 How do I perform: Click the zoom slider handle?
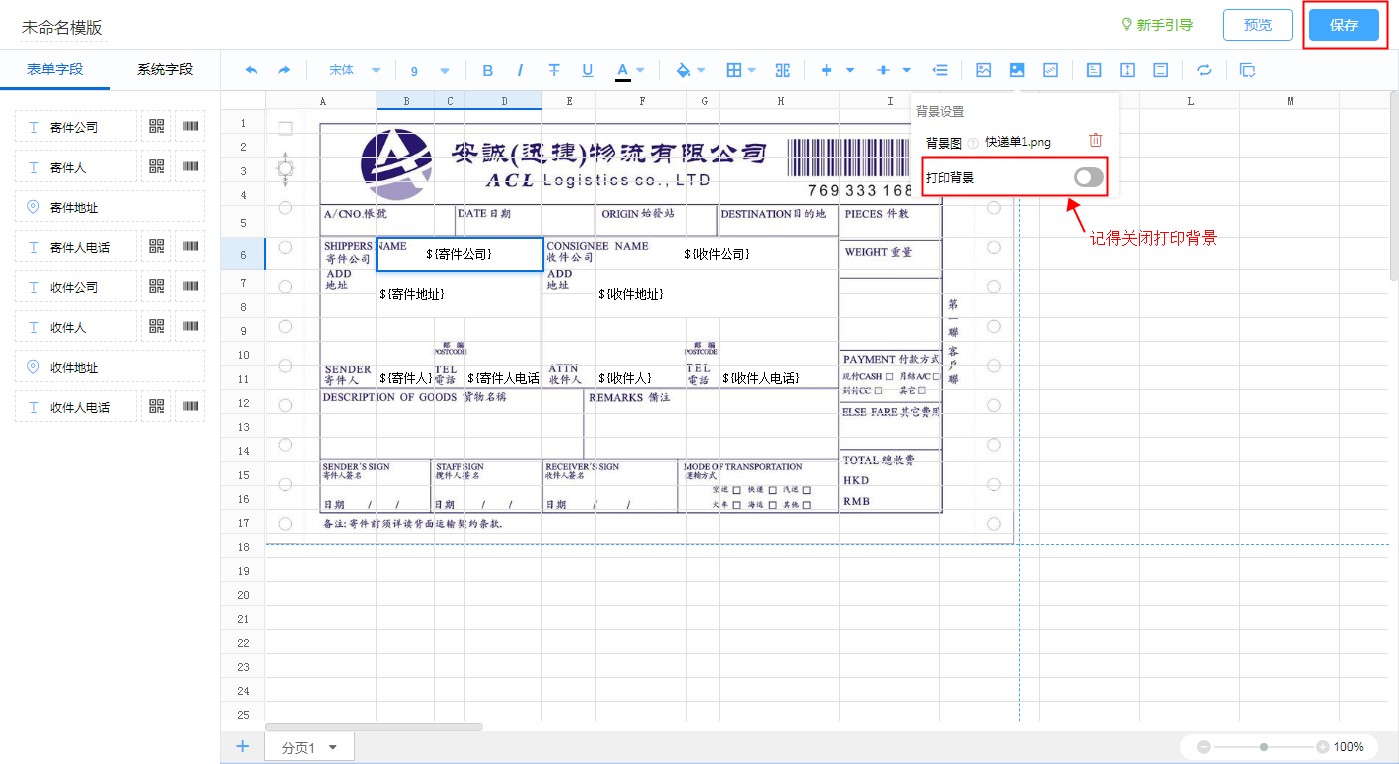click(1264, 747)
